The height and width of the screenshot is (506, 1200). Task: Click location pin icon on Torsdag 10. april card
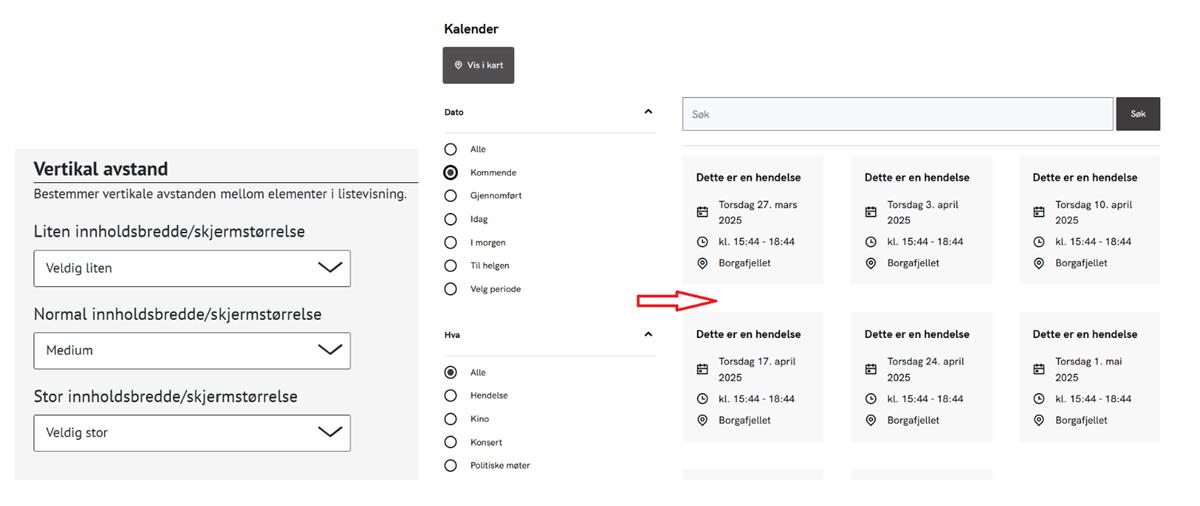pos(1038,264)
